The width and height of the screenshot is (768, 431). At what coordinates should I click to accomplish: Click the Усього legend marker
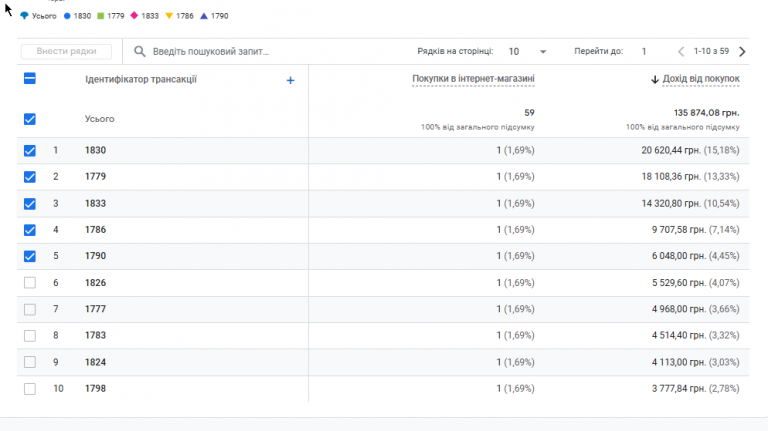click(24, 16)
